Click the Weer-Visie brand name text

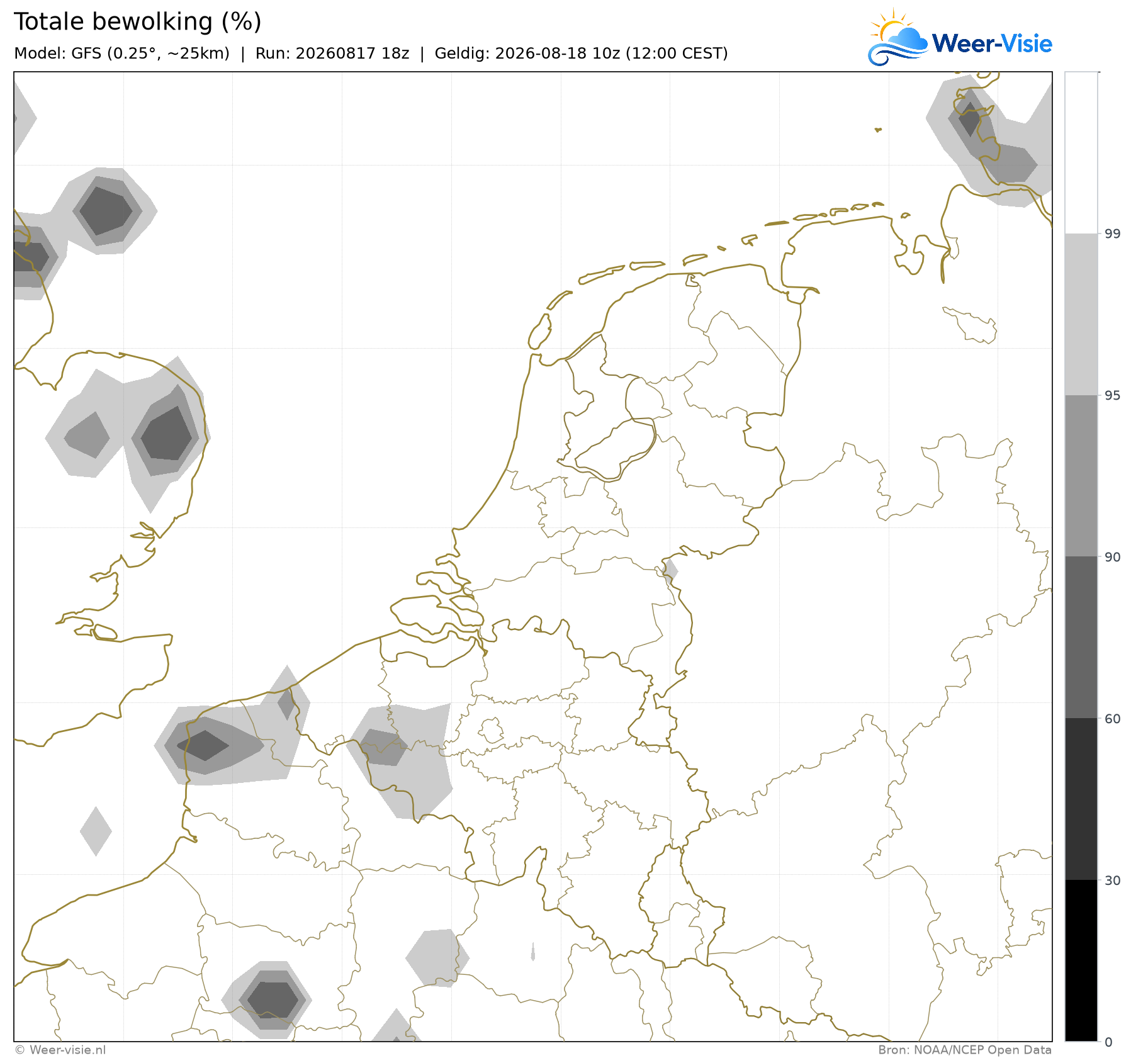[x=992, y=43]
